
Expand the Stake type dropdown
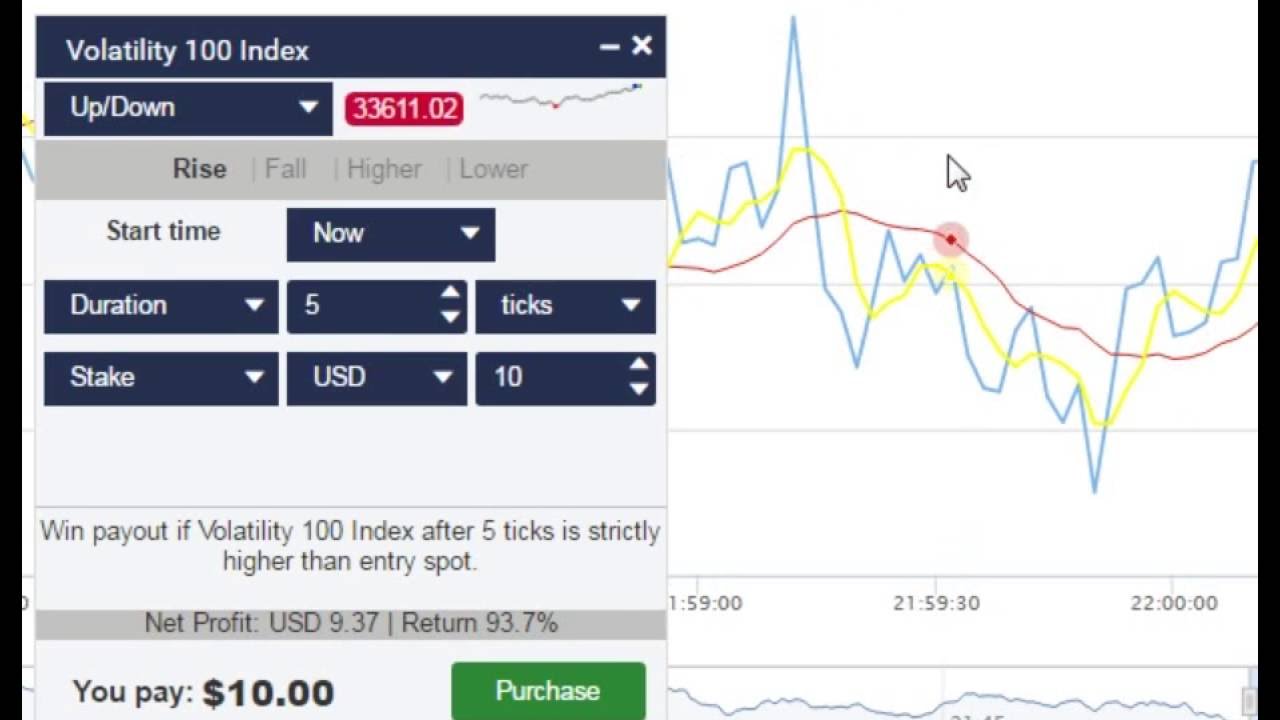tap(161, 378)
